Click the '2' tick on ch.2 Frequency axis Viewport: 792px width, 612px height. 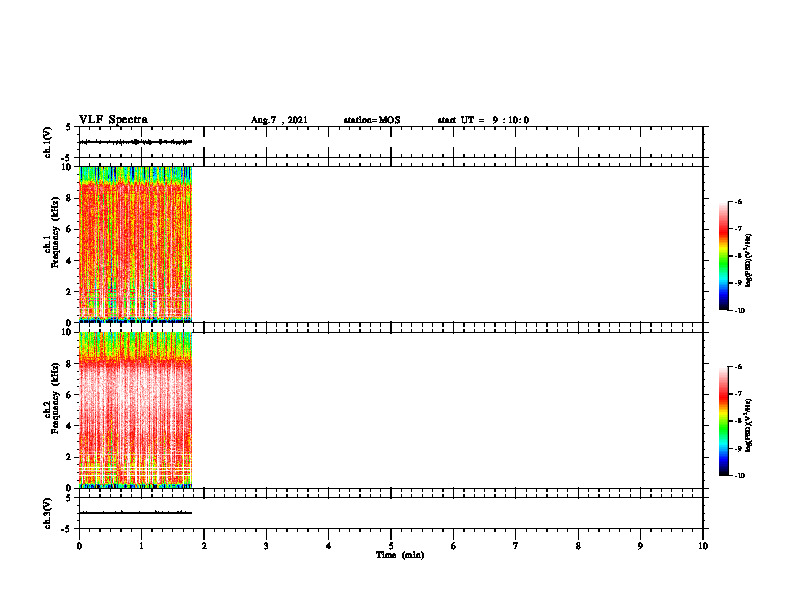click(x=70, y=457)
